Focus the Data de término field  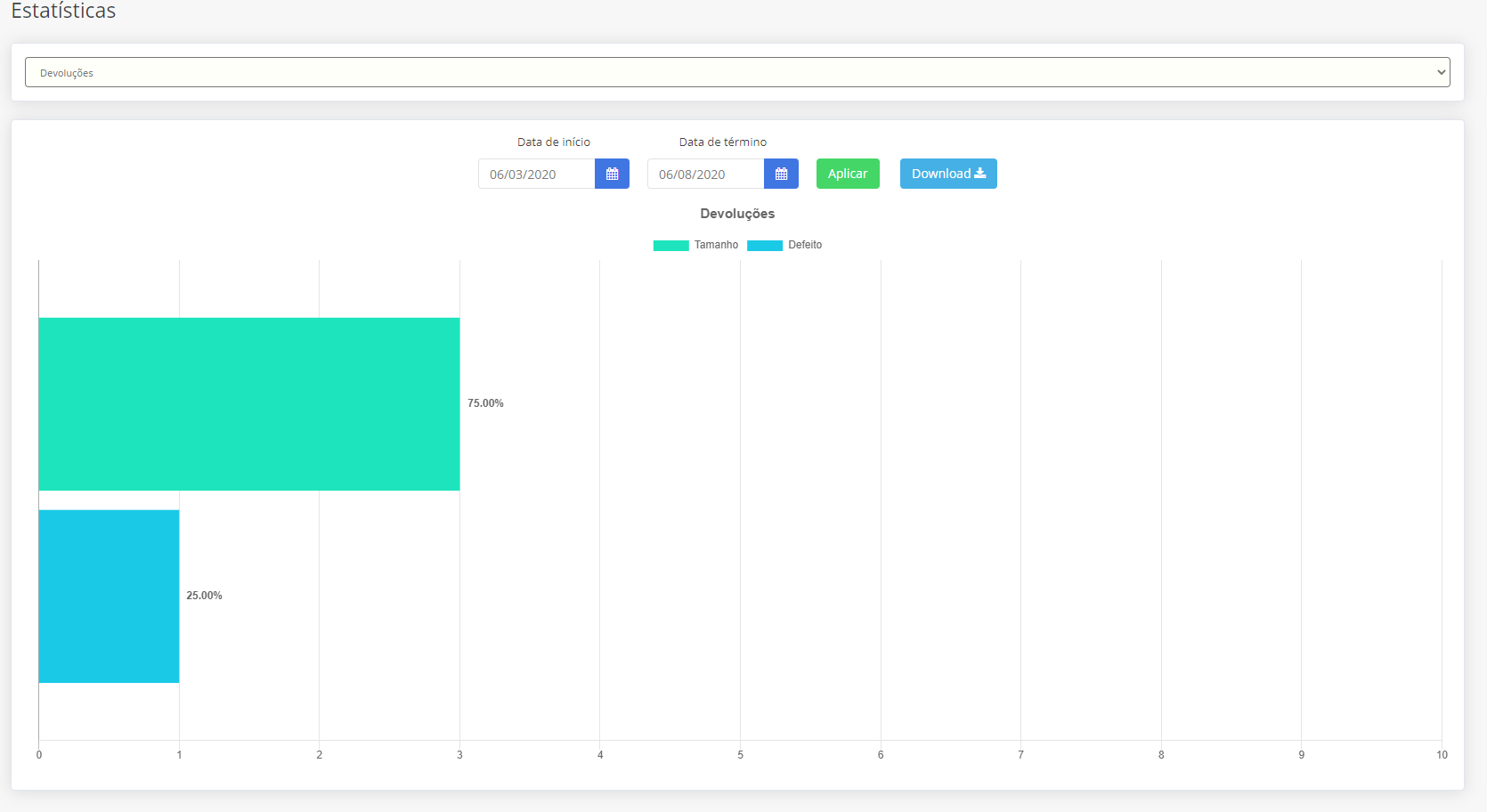coord(705,174)
